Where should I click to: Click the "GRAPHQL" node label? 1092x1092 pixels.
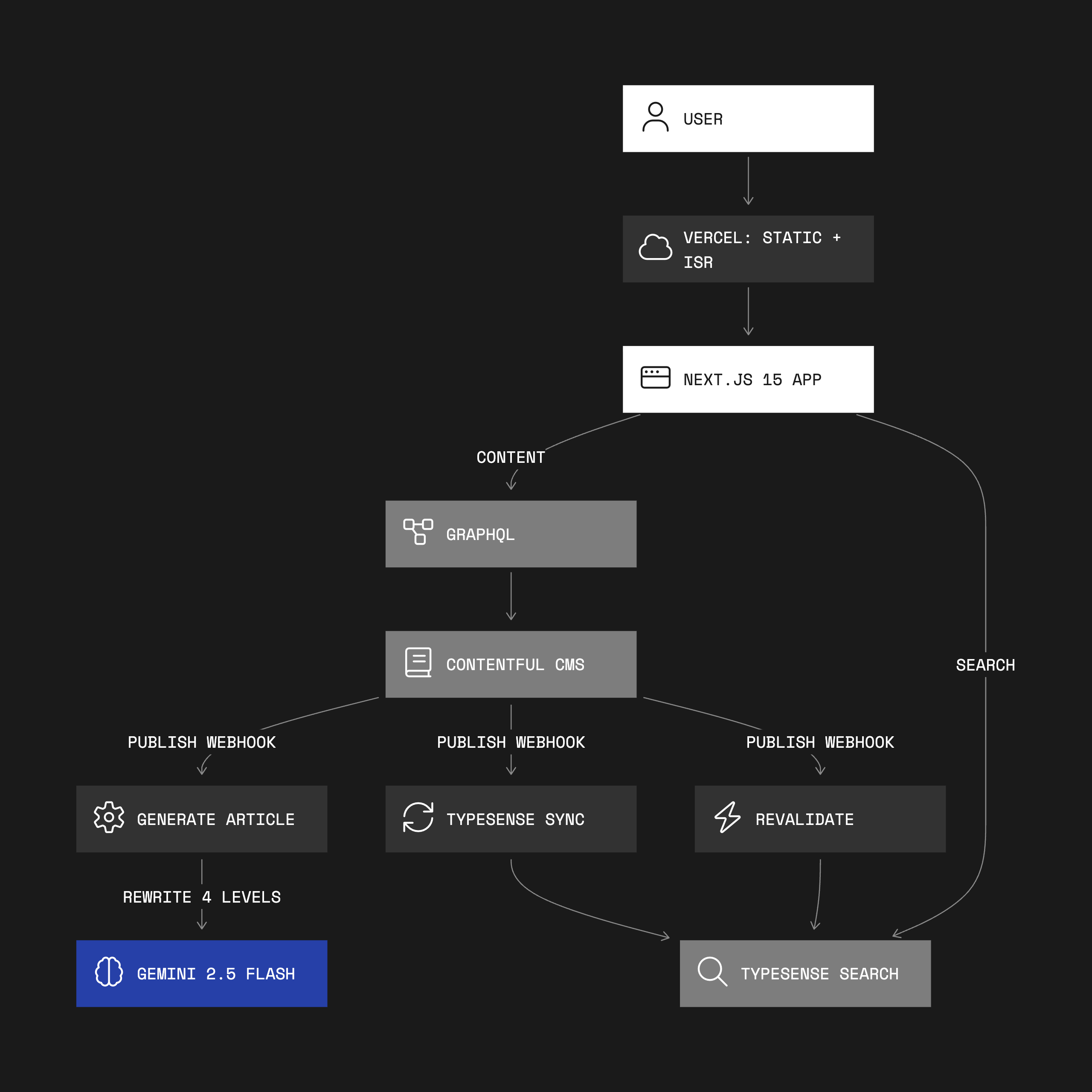coord(480,534)
